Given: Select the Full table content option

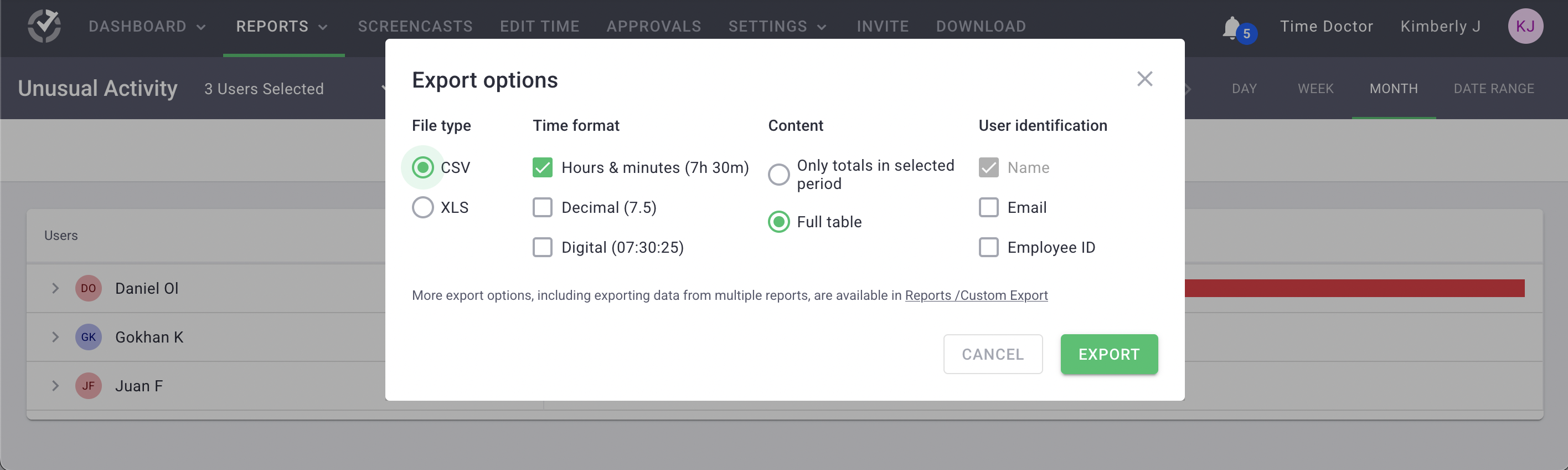Looking at the screenshot, I should tap(778, 222).
